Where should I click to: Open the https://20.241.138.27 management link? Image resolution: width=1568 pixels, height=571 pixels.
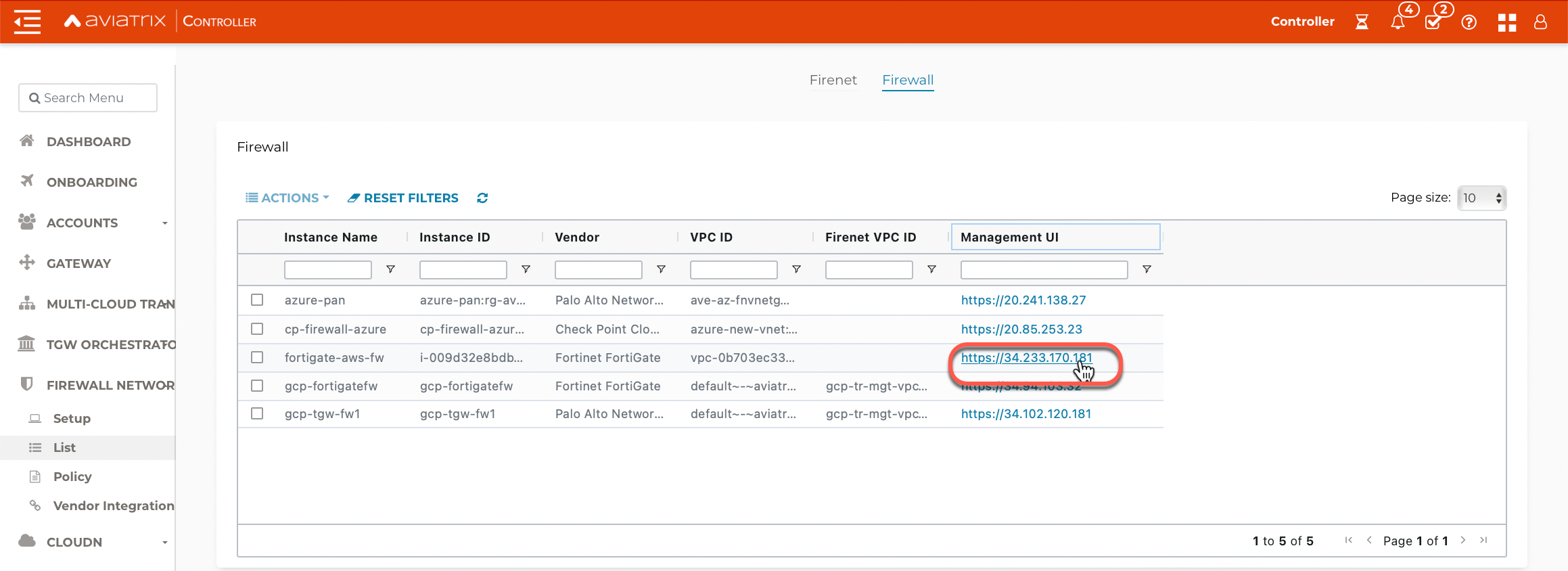pyautogui.click(x=1023, y=300)
